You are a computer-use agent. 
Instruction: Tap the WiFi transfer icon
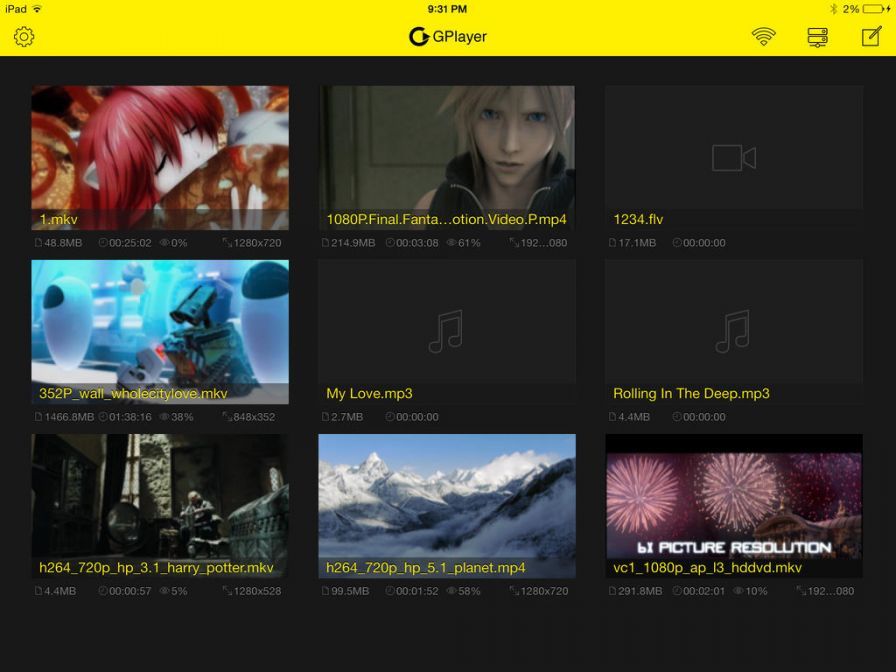click(x=763, y=36)
